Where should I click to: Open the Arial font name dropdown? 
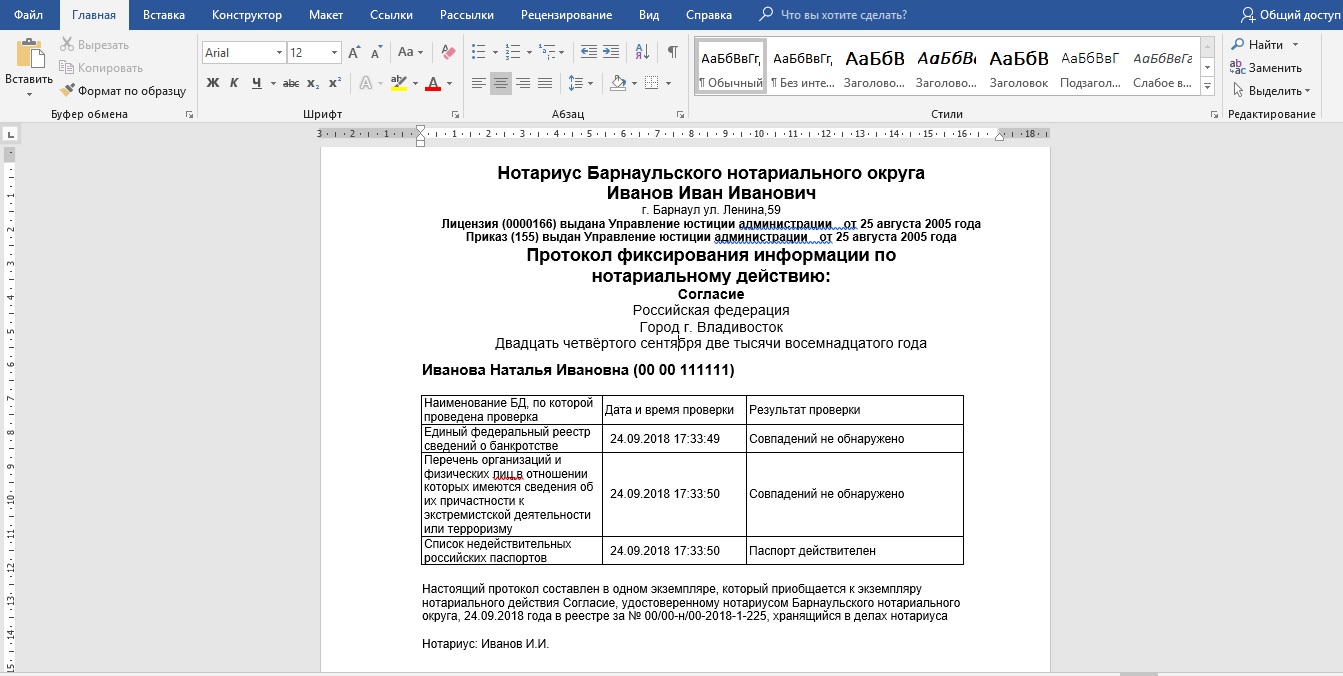[x=279, y=53]
